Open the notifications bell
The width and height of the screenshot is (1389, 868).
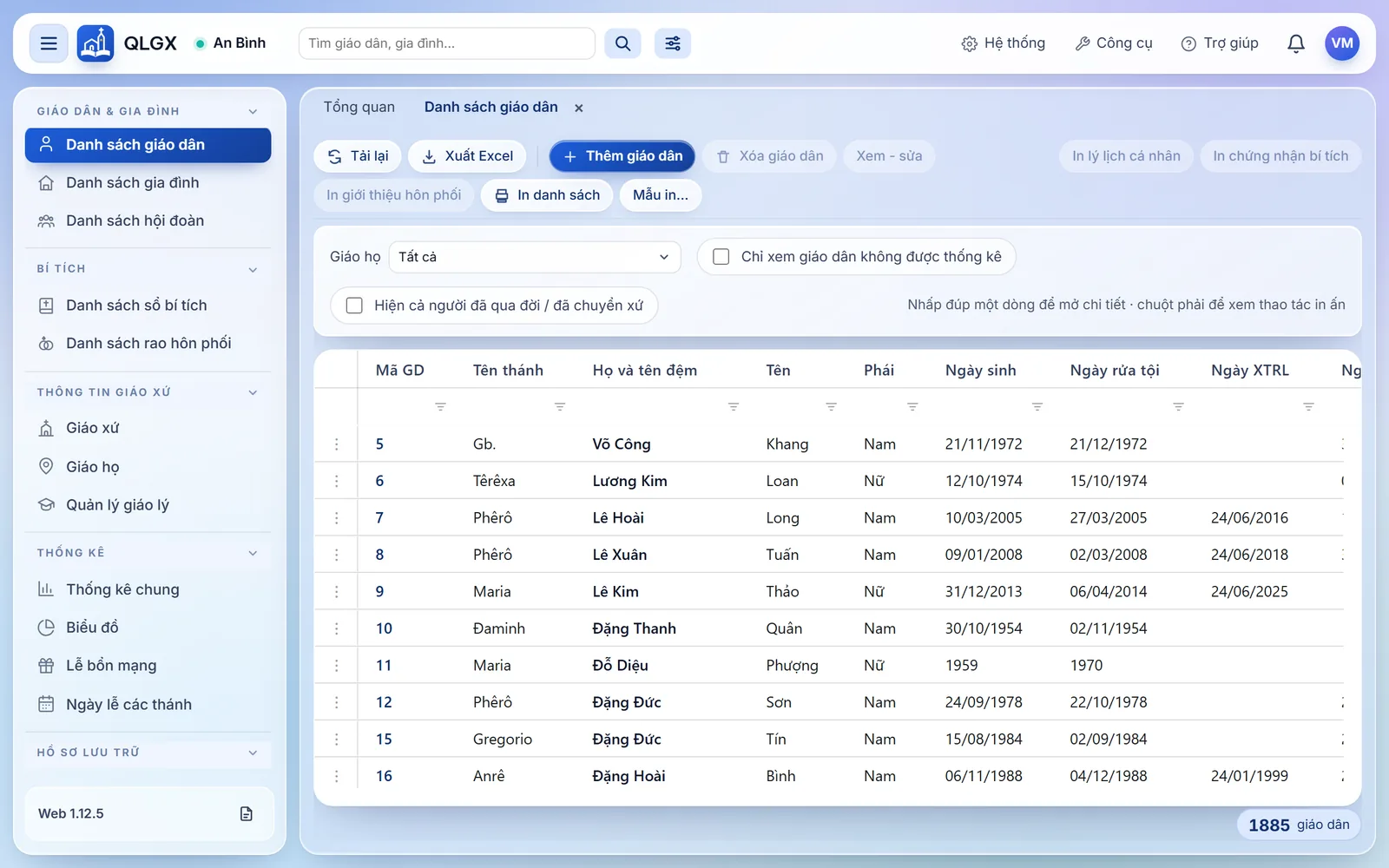(1295, 43)
